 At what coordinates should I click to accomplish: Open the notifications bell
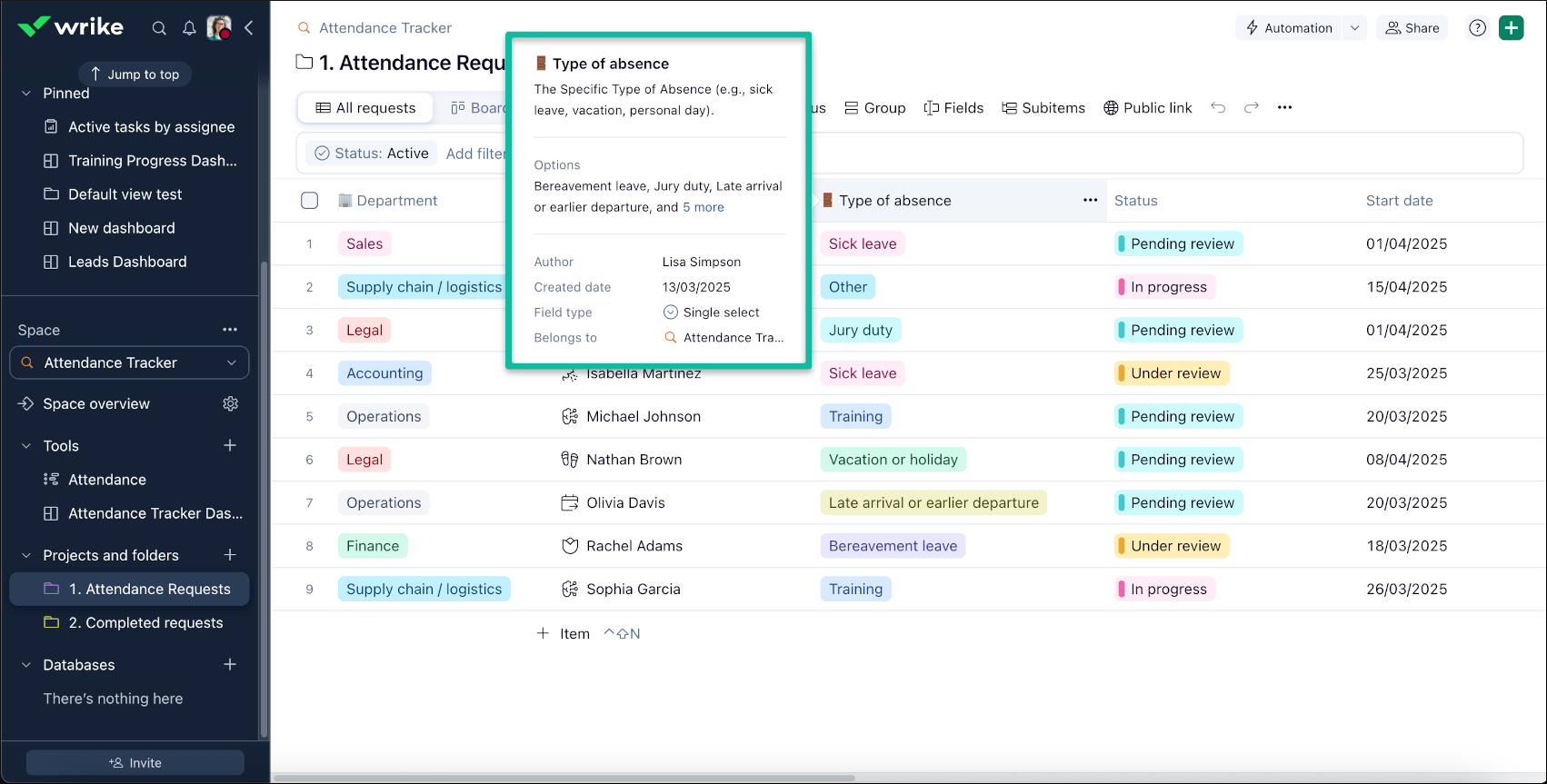click(189, 28)
